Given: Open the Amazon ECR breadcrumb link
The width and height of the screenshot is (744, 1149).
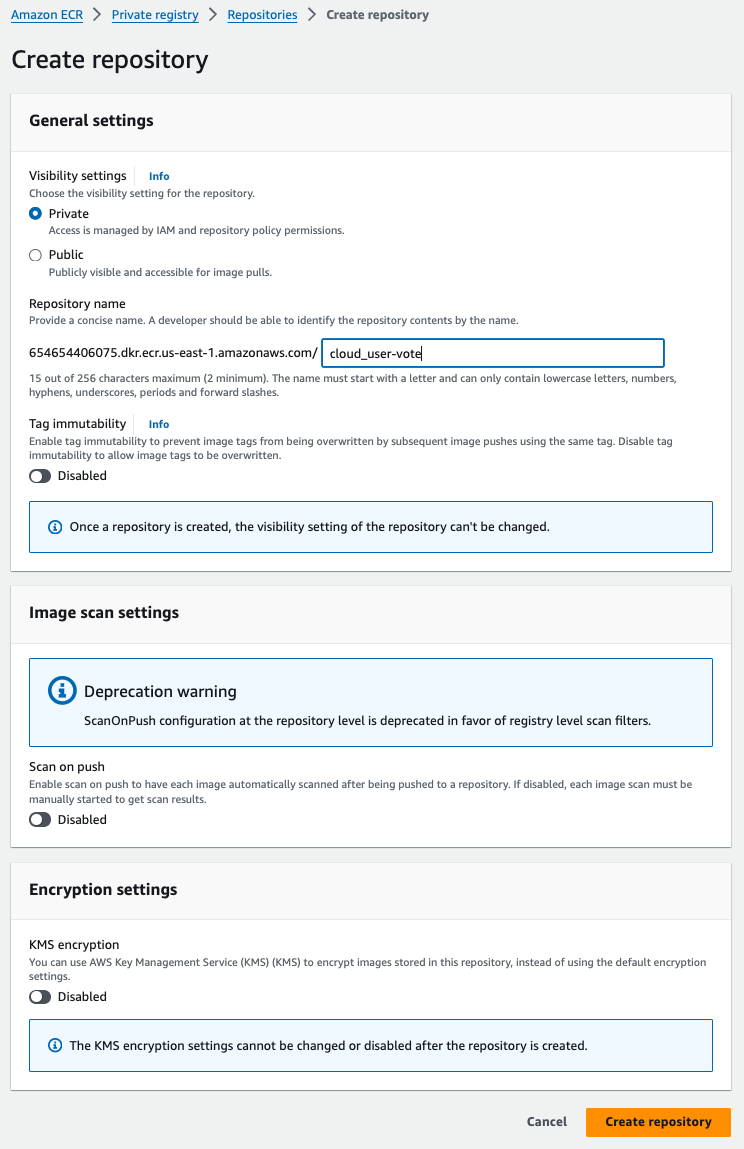Looking at the screenshot, I should pos(48,15).
